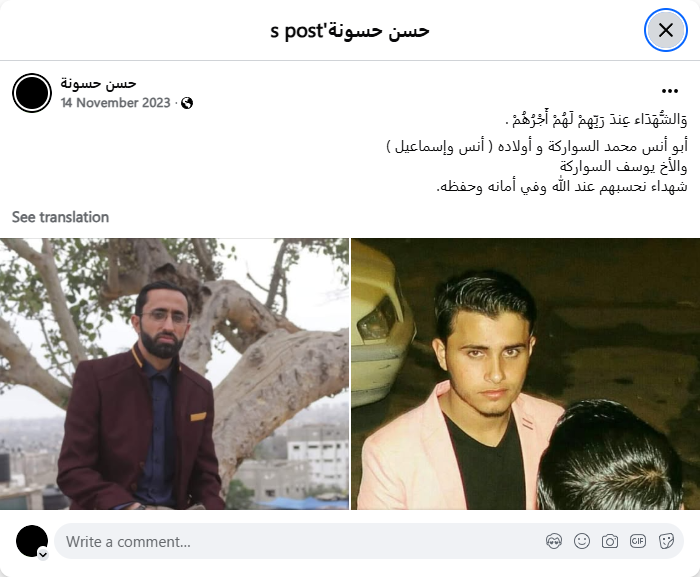The width and height of the screenshot is (700, 577).
Task: Open the right photo with pink jacket
Action: coord(525,374)
